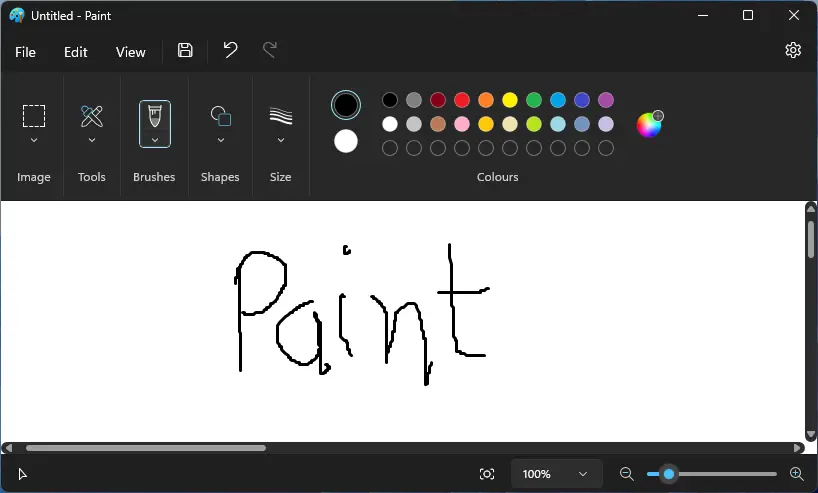Image resolution: width=818 pixels, height=493 pixels.
Task: Select Colour 2 white secondary swatch
Action: click(345, 141)
